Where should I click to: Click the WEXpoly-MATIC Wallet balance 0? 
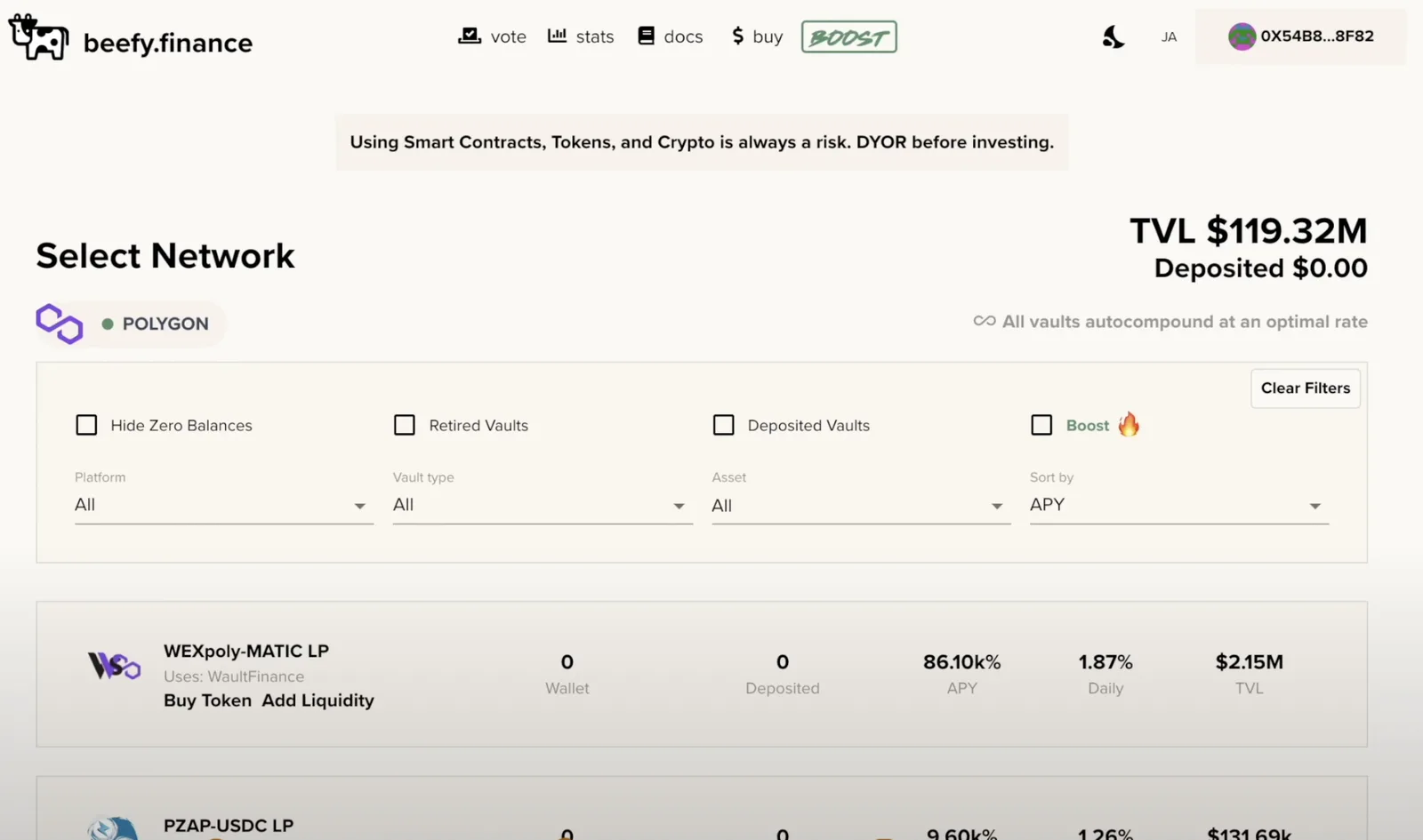pos(567,662)
